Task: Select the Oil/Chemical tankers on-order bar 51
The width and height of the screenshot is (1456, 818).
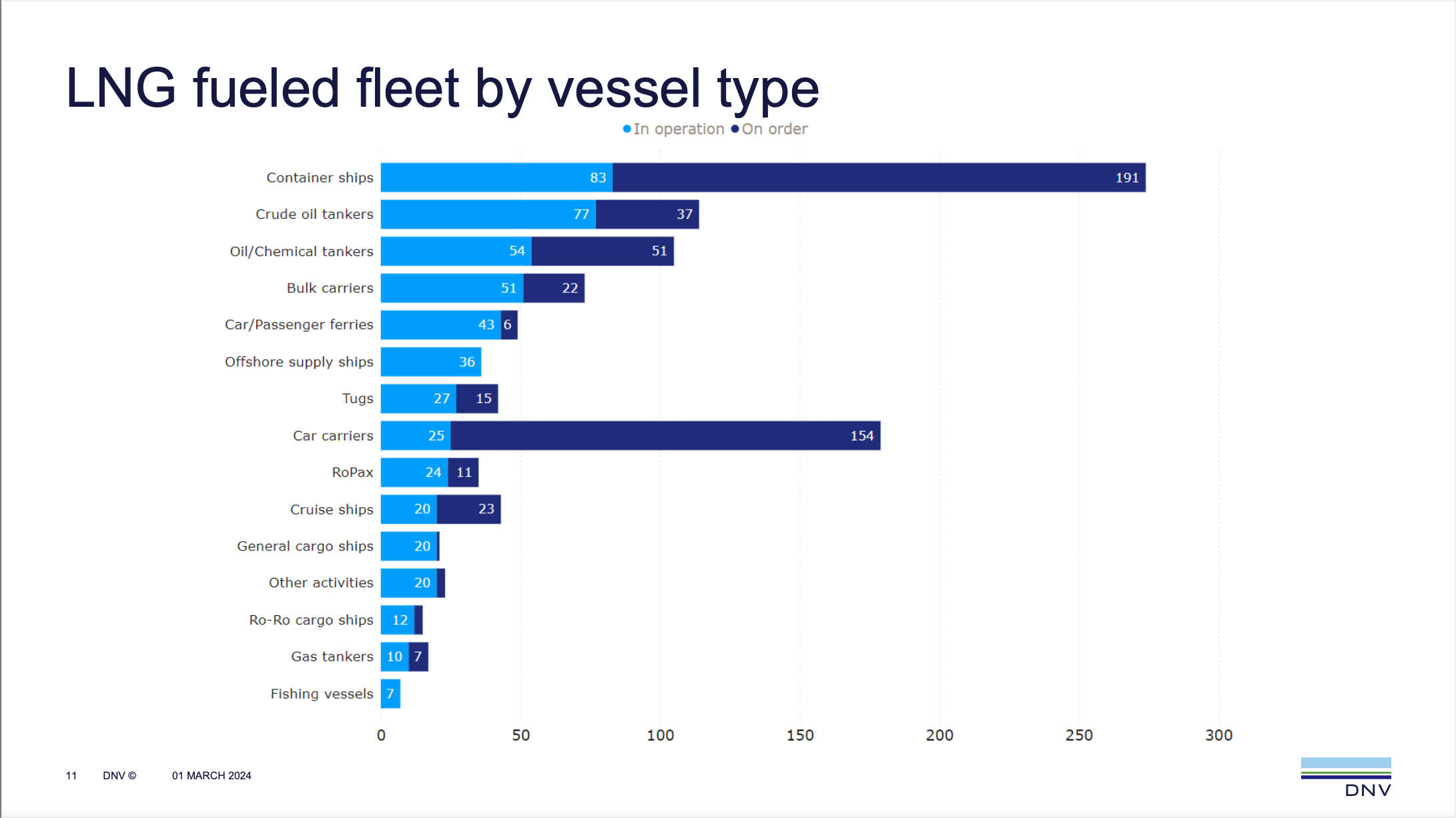Action: [x=603, y=251]
